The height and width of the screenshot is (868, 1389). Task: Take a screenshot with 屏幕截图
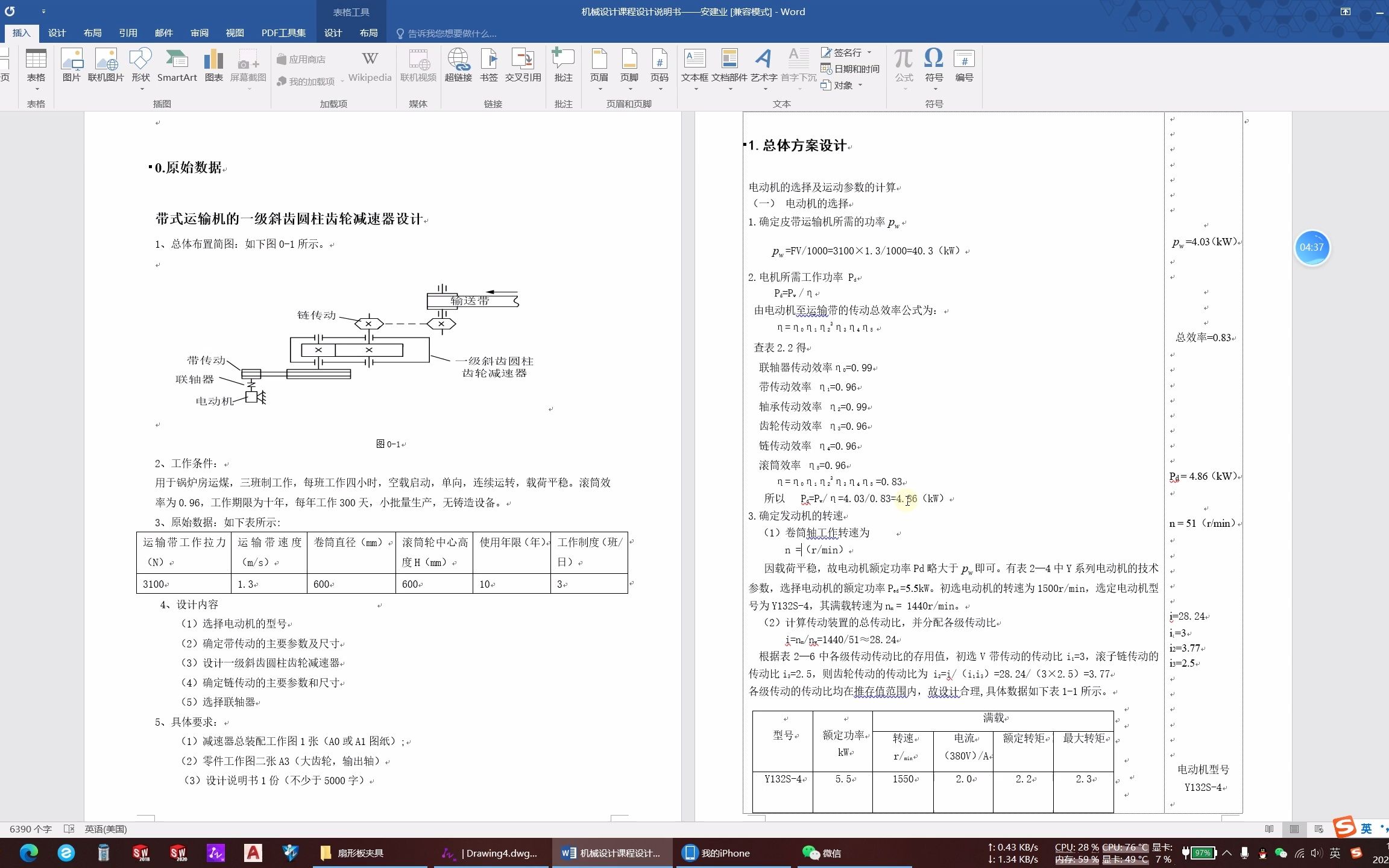click(x=247, y=66)
